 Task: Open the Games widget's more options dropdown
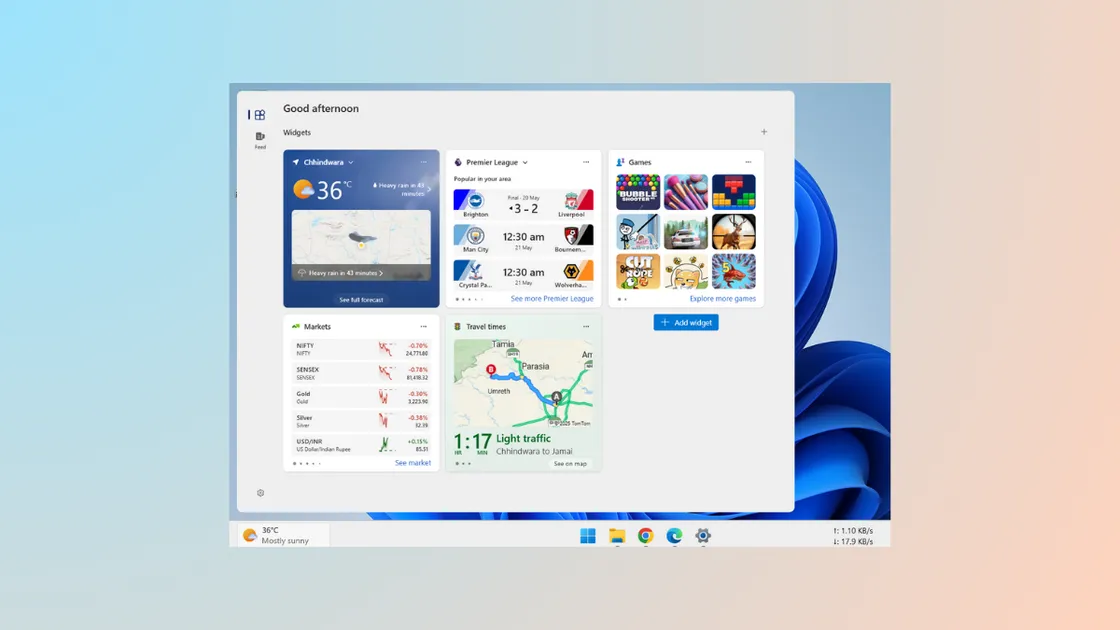(x=748, y=161)
